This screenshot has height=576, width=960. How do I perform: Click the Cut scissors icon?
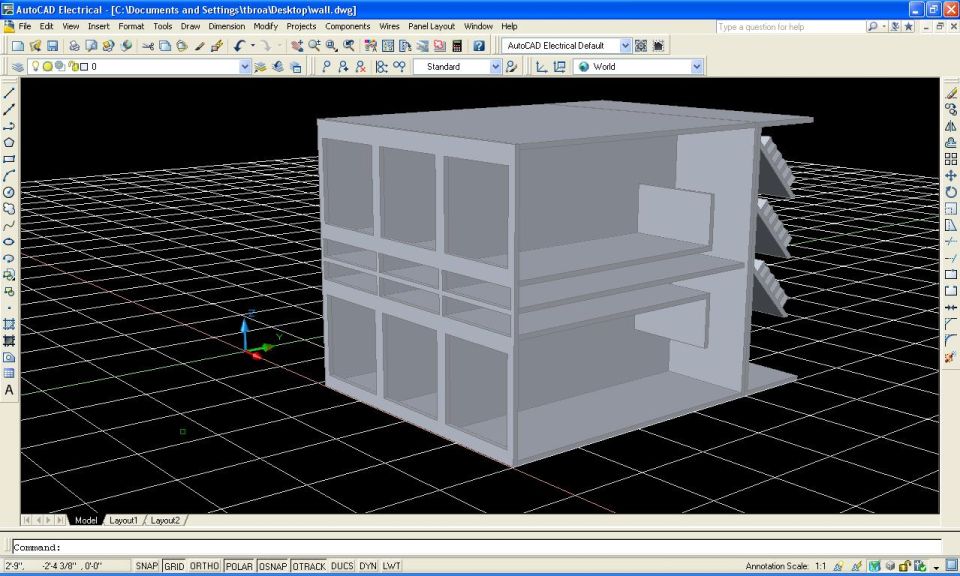pyautogui.click(x=148, y=46)
